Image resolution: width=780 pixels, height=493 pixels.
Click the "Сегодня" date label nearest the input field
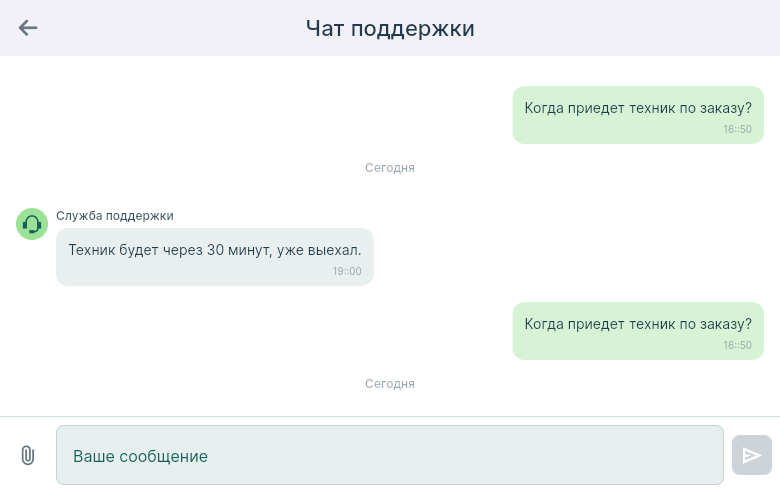click(390, 384)
